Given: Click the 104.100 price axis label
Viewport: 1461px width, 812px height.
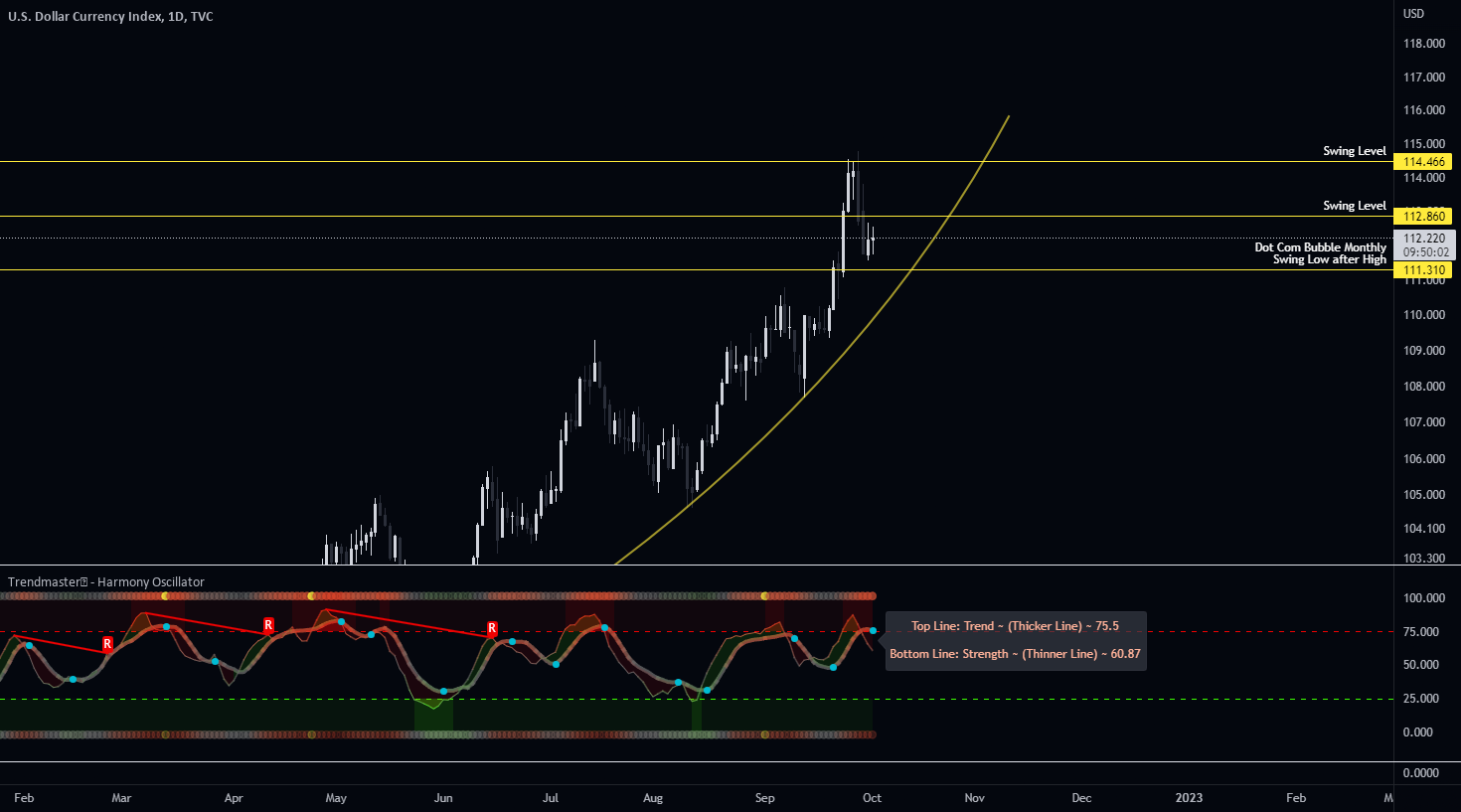Looking at the screenshot, I should [x=1424, y=529].
